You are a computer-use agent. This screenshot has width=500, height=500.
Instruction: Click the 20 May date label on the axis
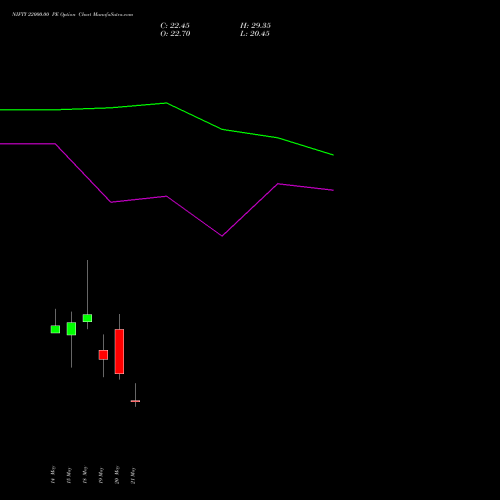pyautogui.click(x=117, y=475)
